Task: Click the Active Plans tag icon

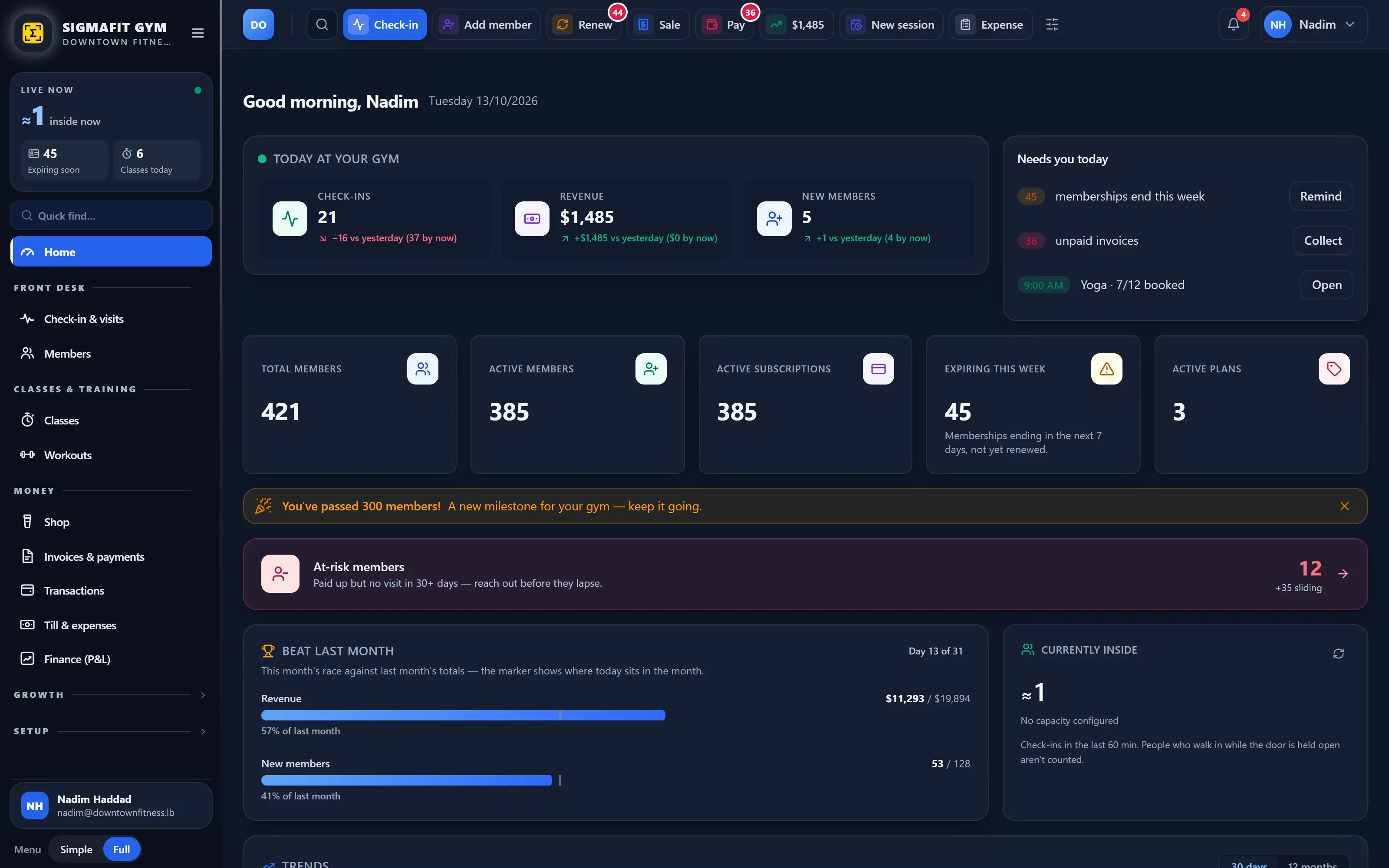Action: [1334, 368]
